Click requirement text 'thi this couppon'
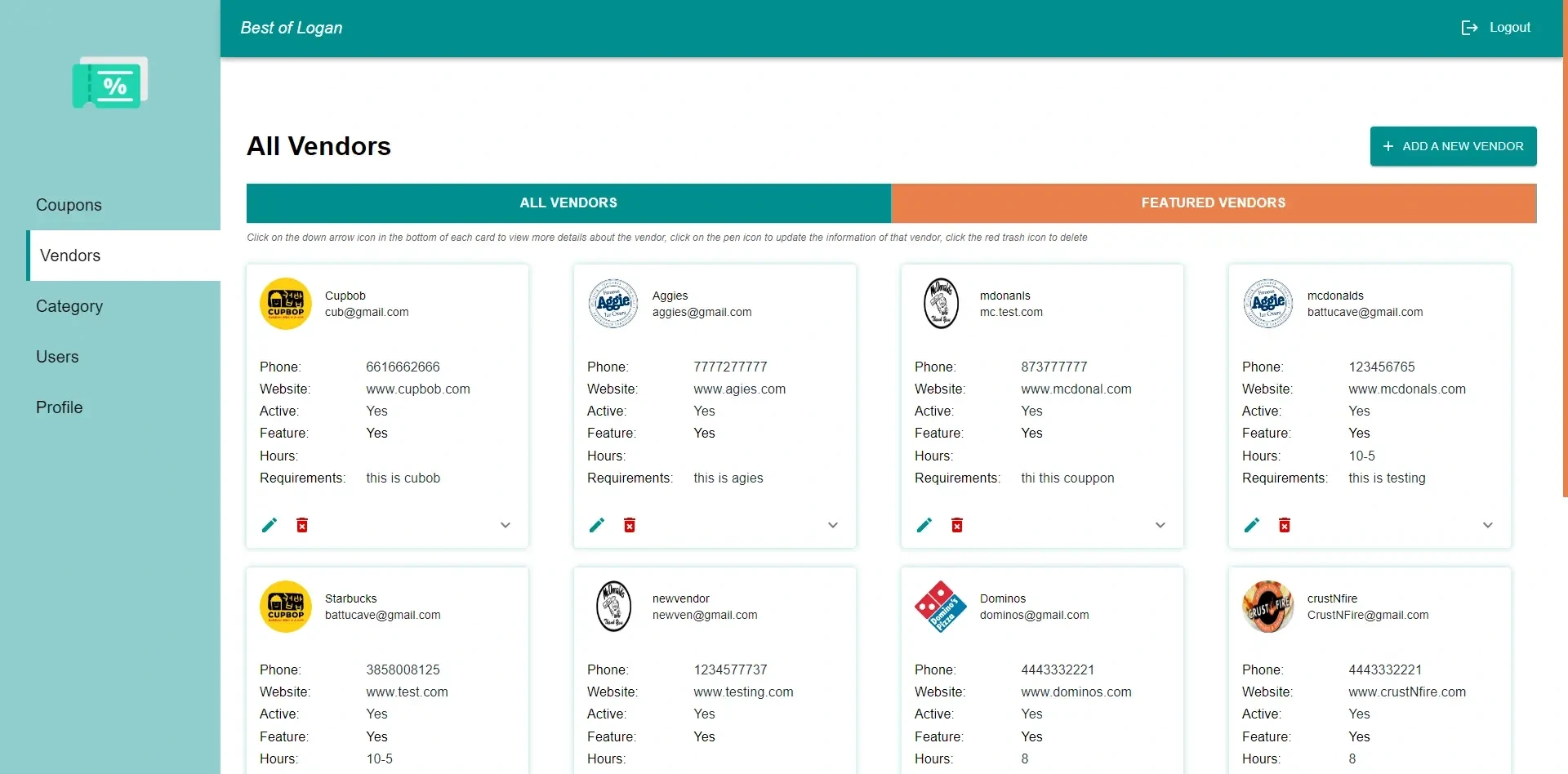The image size is (1568, 774). [1067, 478]
